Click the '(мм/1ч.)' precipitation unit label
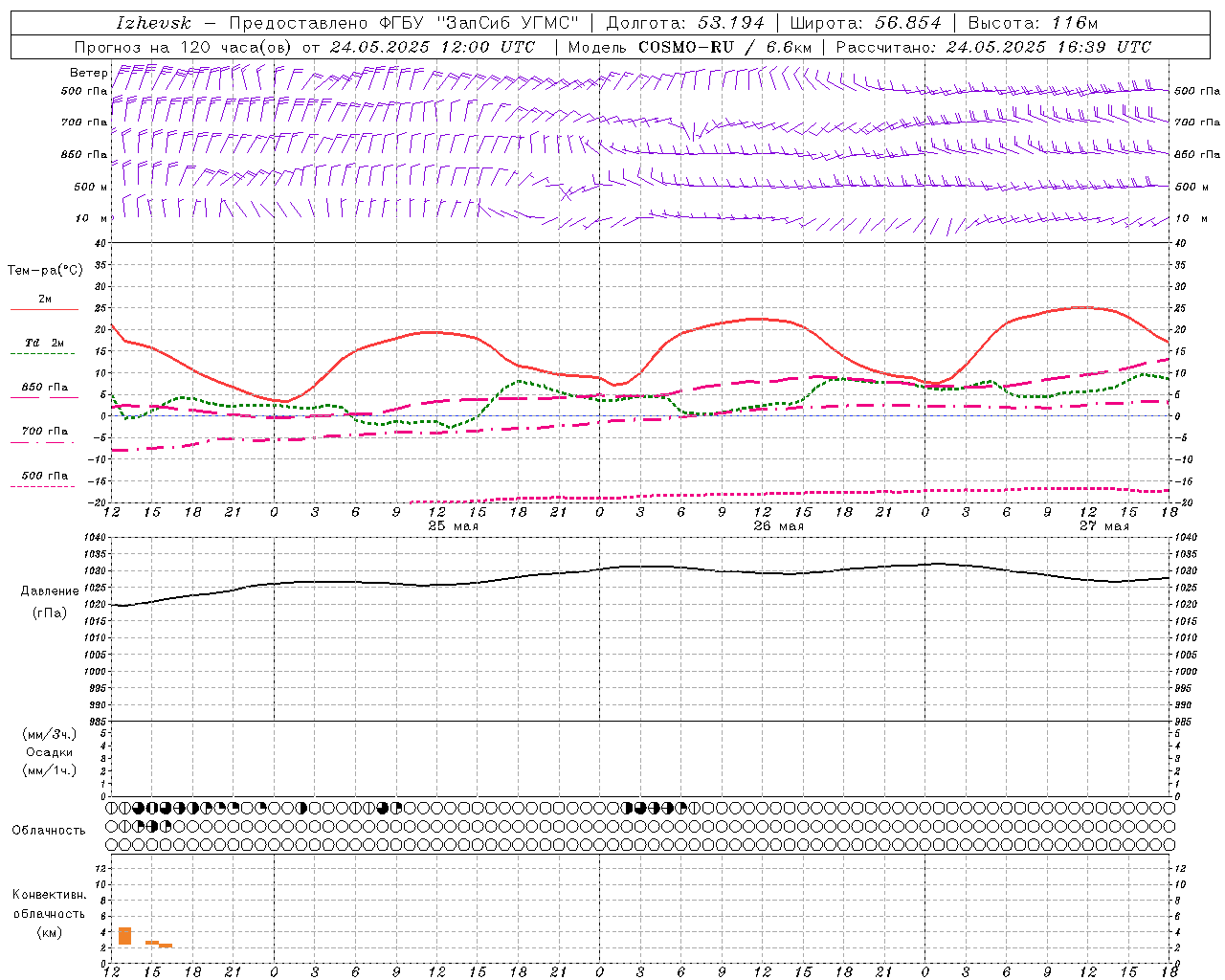This screenshot has height=980, width=1225. [50, 770]
